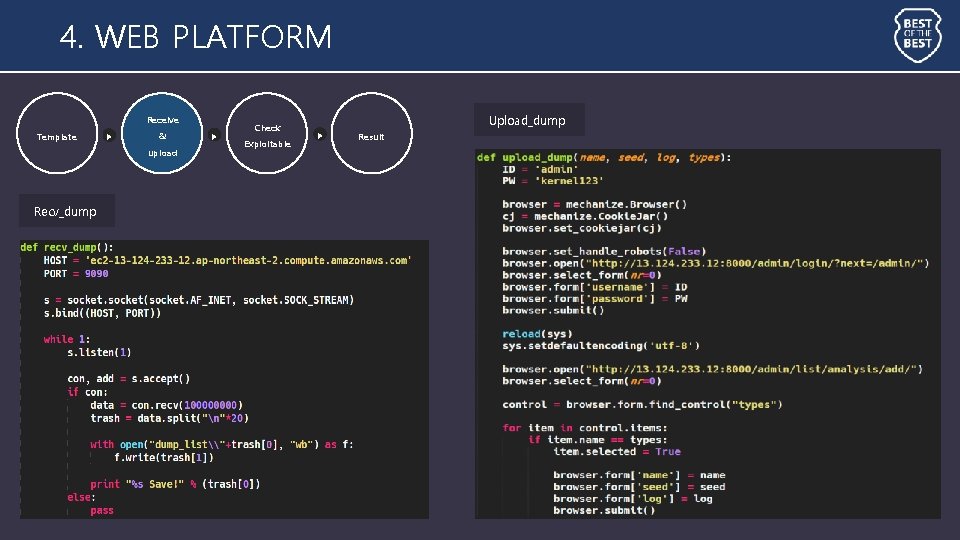Click the '4. WEB PLATFORM' slide title
960x540 pixels.
coord(195,36)
